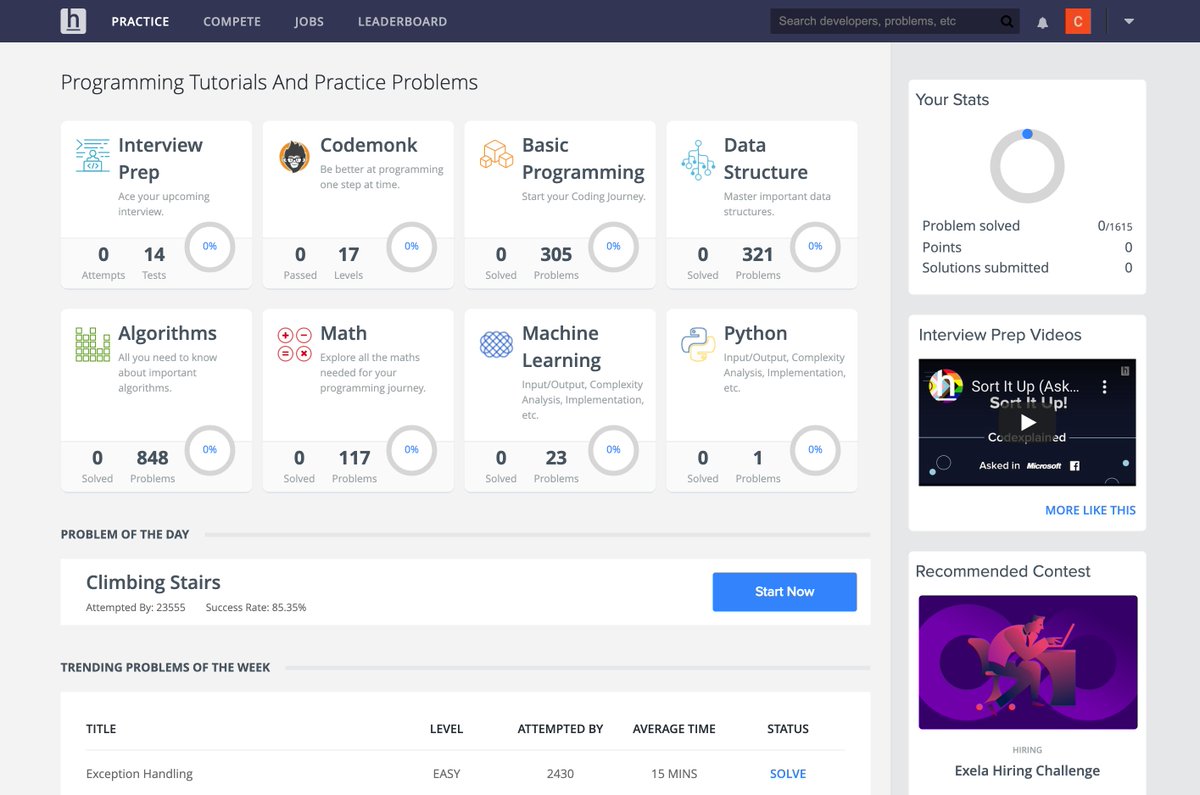
Task: Select the Practice tab
Action: 140,21
